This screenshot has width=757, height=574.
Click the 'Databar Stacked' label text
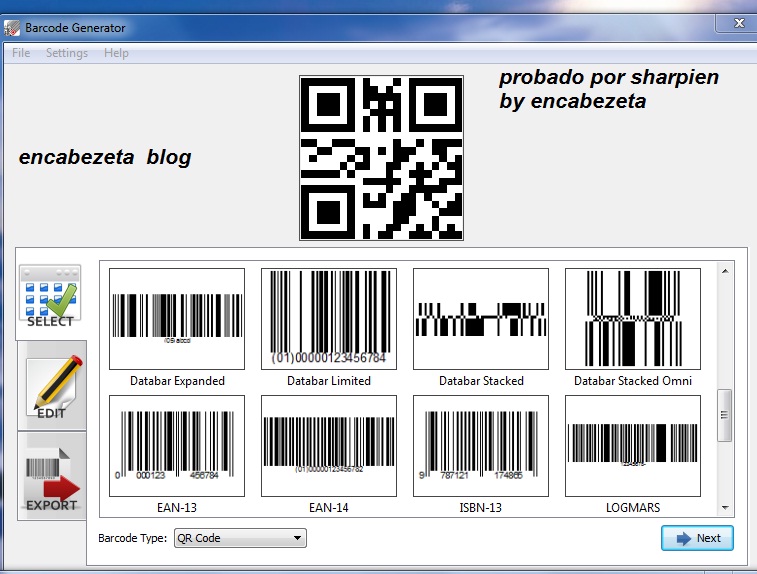481,381
